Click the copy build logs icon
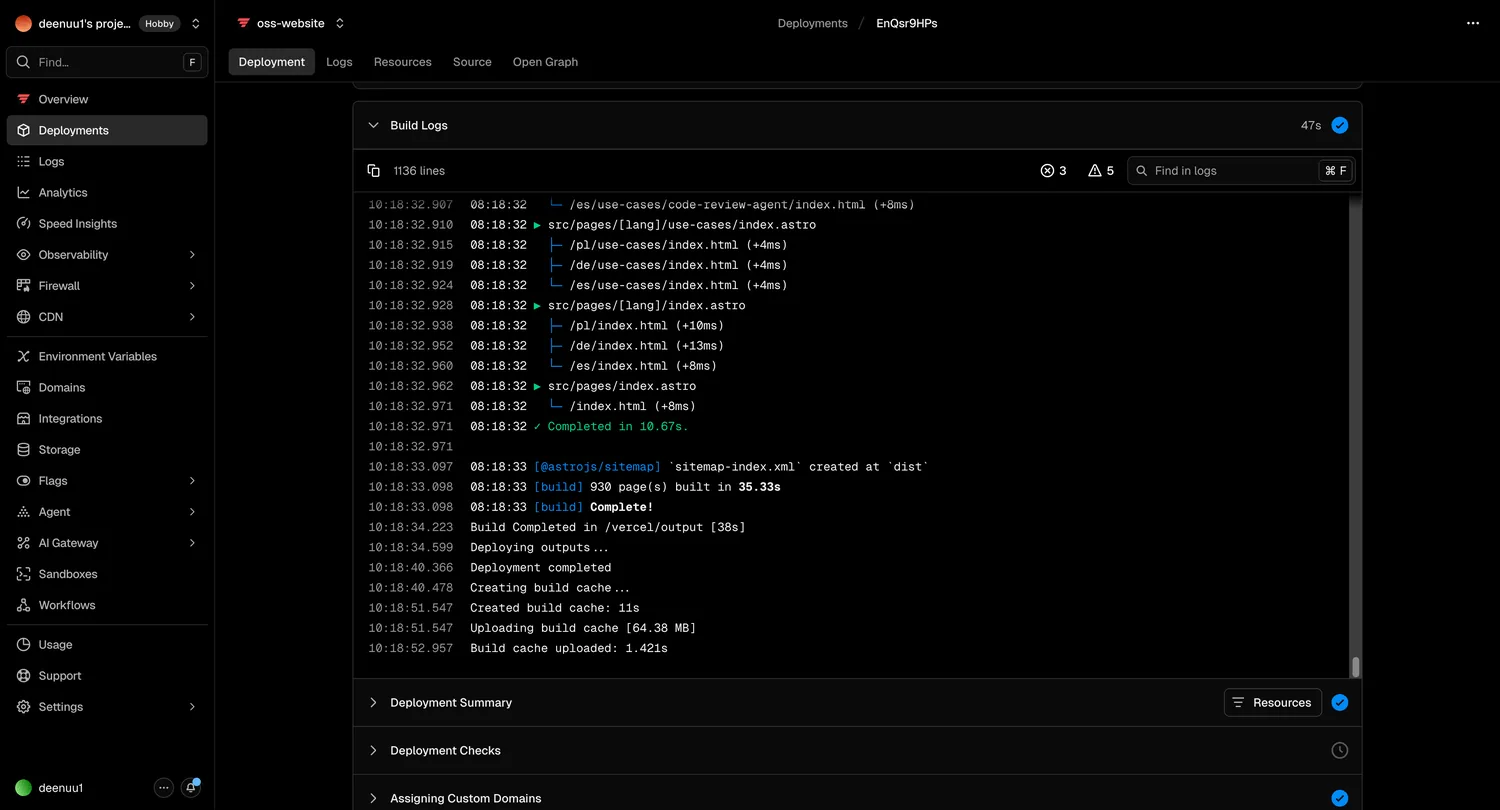 pos(374,170)
